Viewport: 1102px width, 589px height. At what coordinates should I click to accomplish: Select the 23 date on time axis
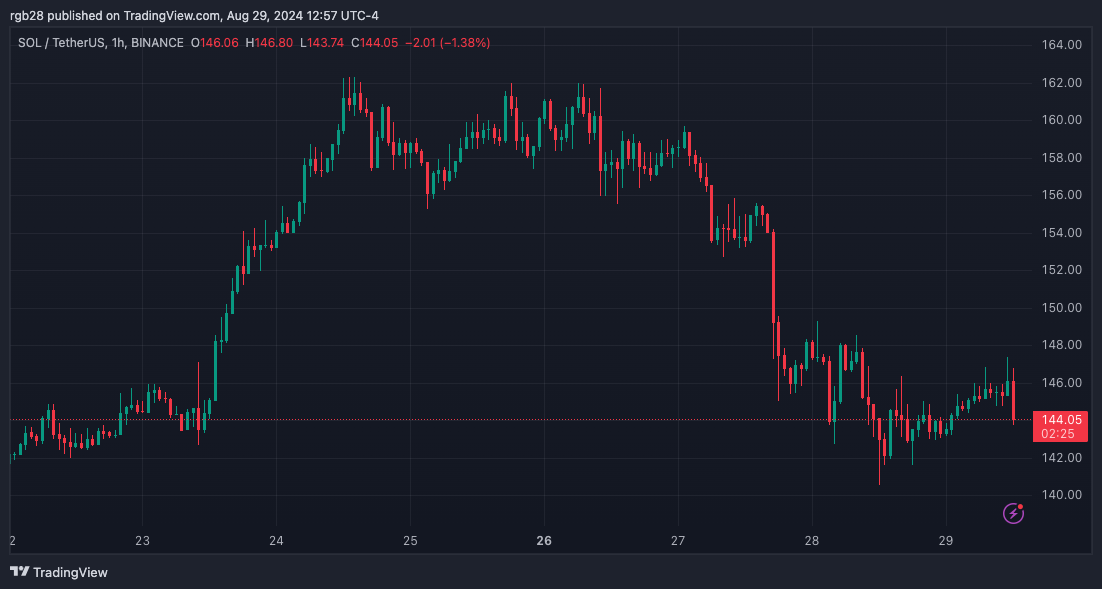pyautogui.click(x=142, y=541)
